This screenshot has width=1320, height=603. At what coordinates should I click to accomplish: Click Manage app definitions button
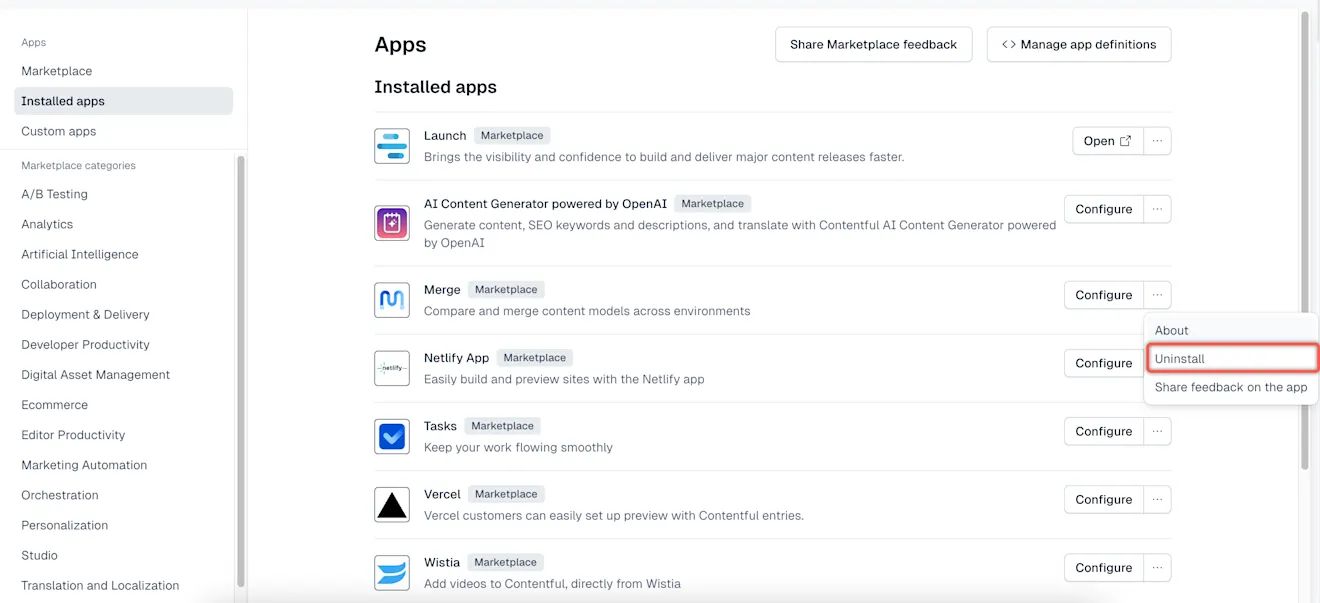click(x=1079, y=44)
